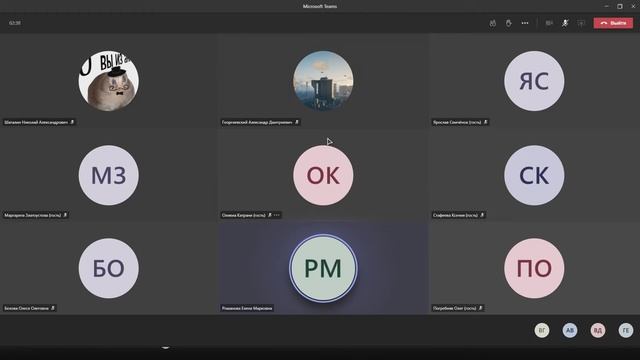
Task: Leave the meeting with red button
Action: pyautogui.click(x=613, y=23)
